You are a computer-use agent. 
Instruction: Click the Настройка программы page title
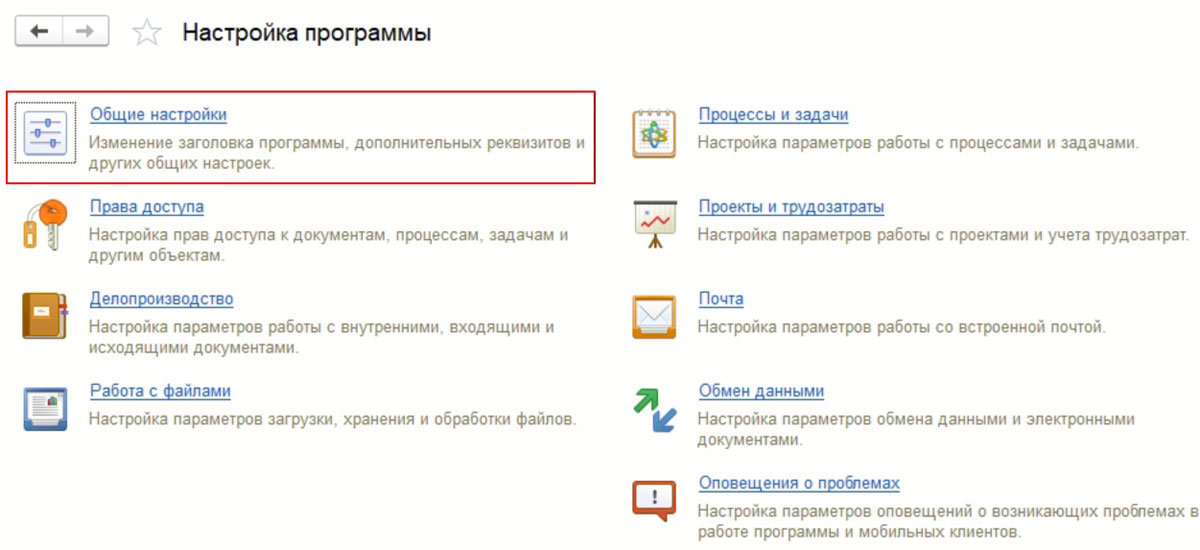306,33
